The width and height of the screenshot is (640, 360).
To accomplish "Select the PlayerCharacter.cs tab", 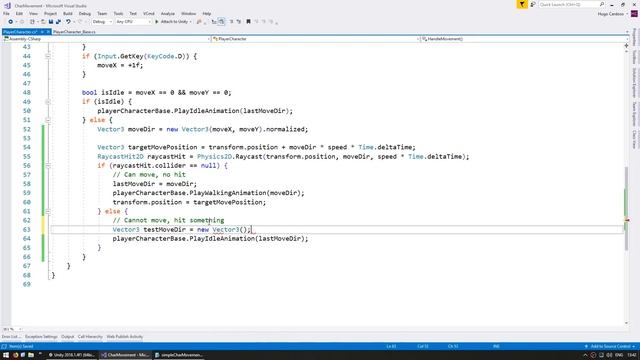I will click(x=20, y=31).
